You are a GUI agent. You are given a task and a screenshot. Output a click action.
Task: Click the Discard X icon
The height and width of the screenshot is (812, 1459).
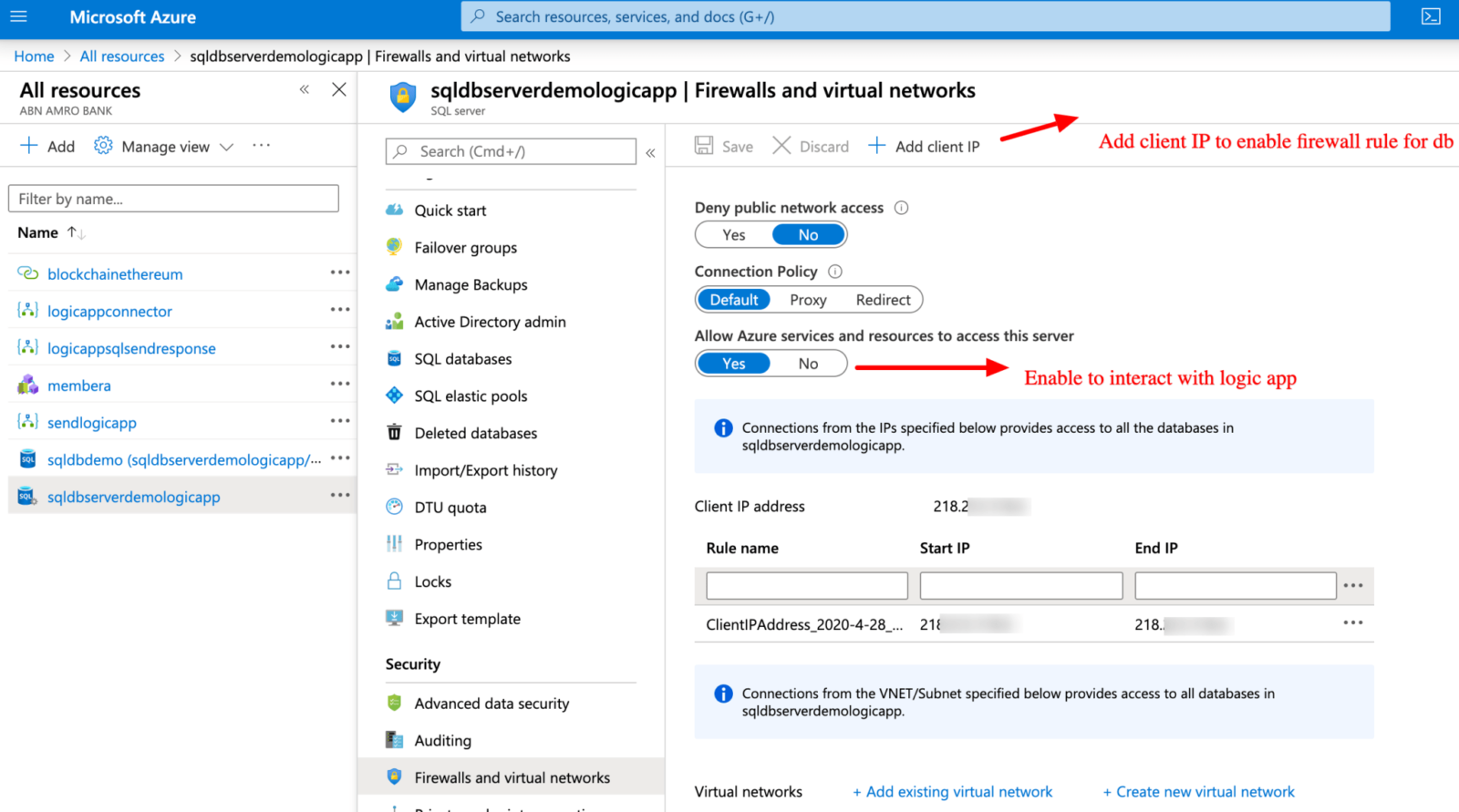pyautogui.click(x=781, y=146)
